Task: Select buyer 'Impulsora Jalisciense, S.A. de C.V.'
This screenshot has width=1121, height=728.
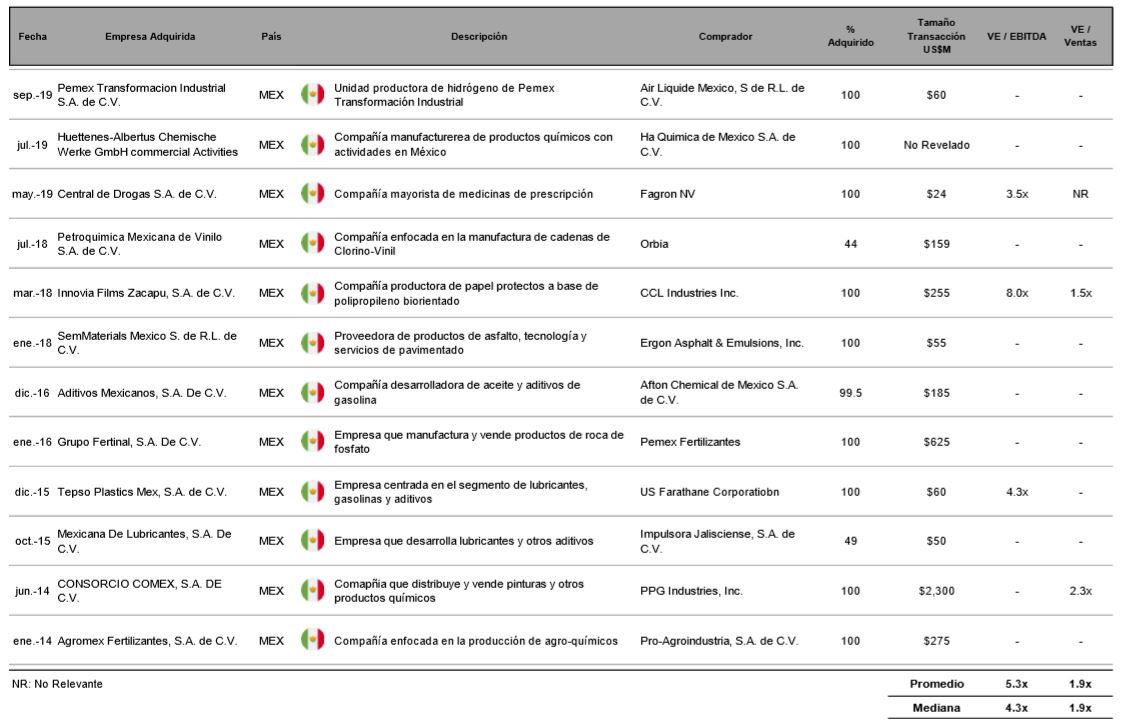Action: [717, 541]
